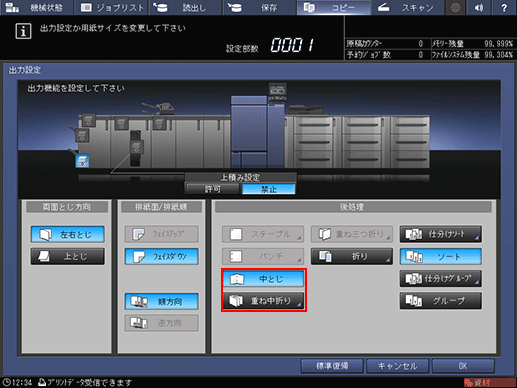Click the 設定部数 0001 copy count
Image resolution: width=517 pixels, height=388 pixels.
(x=292, y=44)
